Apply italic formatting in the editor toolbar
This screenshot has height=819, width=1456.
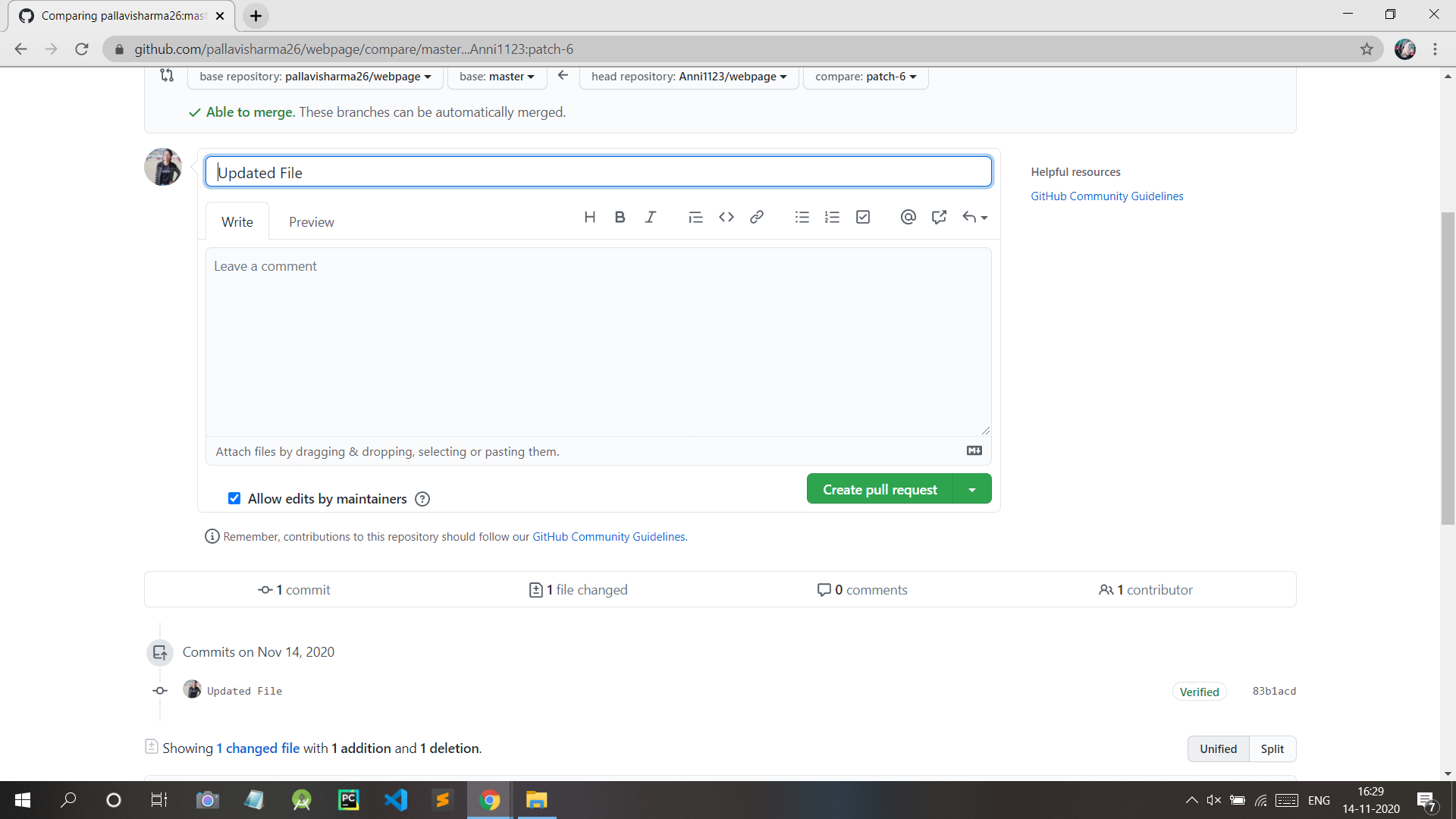(651, 218)
